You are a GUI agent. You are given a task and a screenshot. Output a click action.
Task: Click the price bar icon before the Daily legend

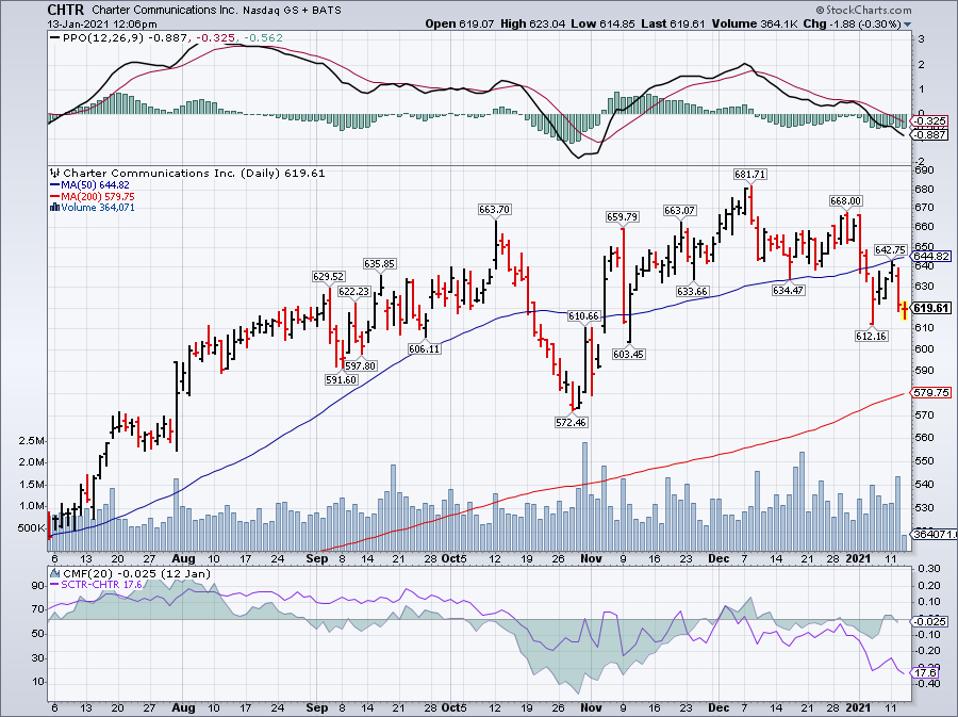[x=55, y=173]
